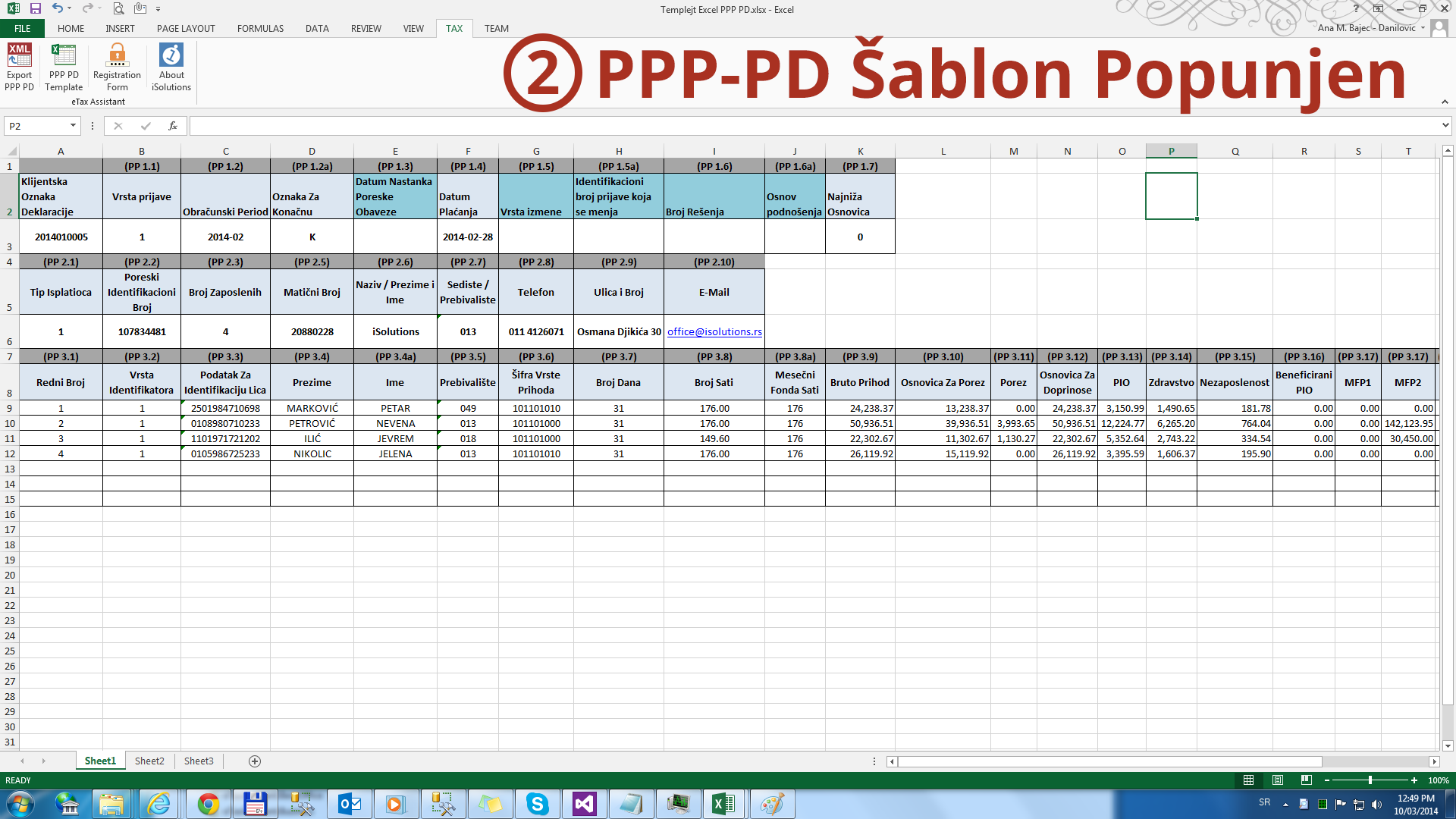Select cell containing MARKOVIĆ surname
This screenshot has width=1456, height=819.
point(312,408)
